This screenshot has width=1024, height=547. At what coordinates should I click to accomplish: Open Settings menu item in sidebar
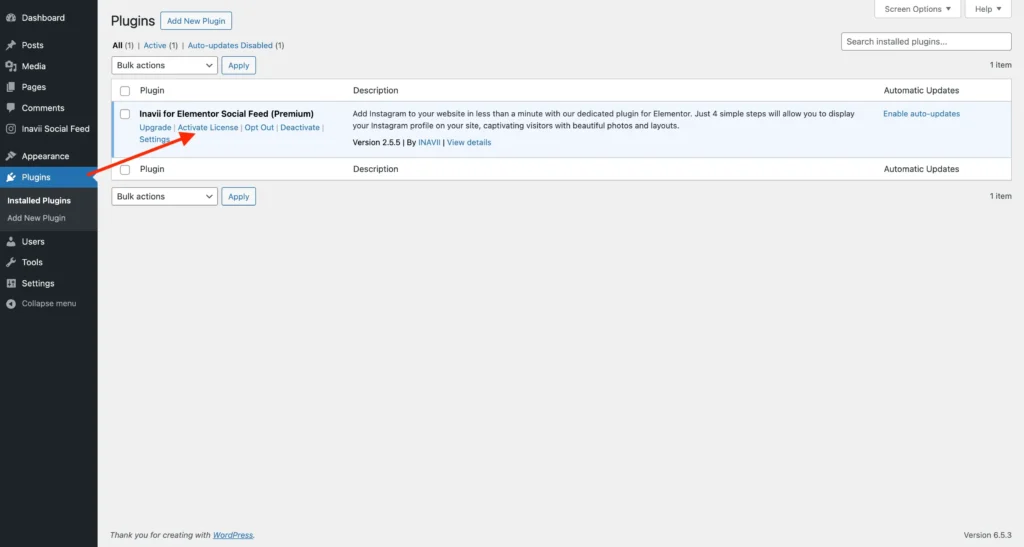pyautogui.click(x=38, y=283)
